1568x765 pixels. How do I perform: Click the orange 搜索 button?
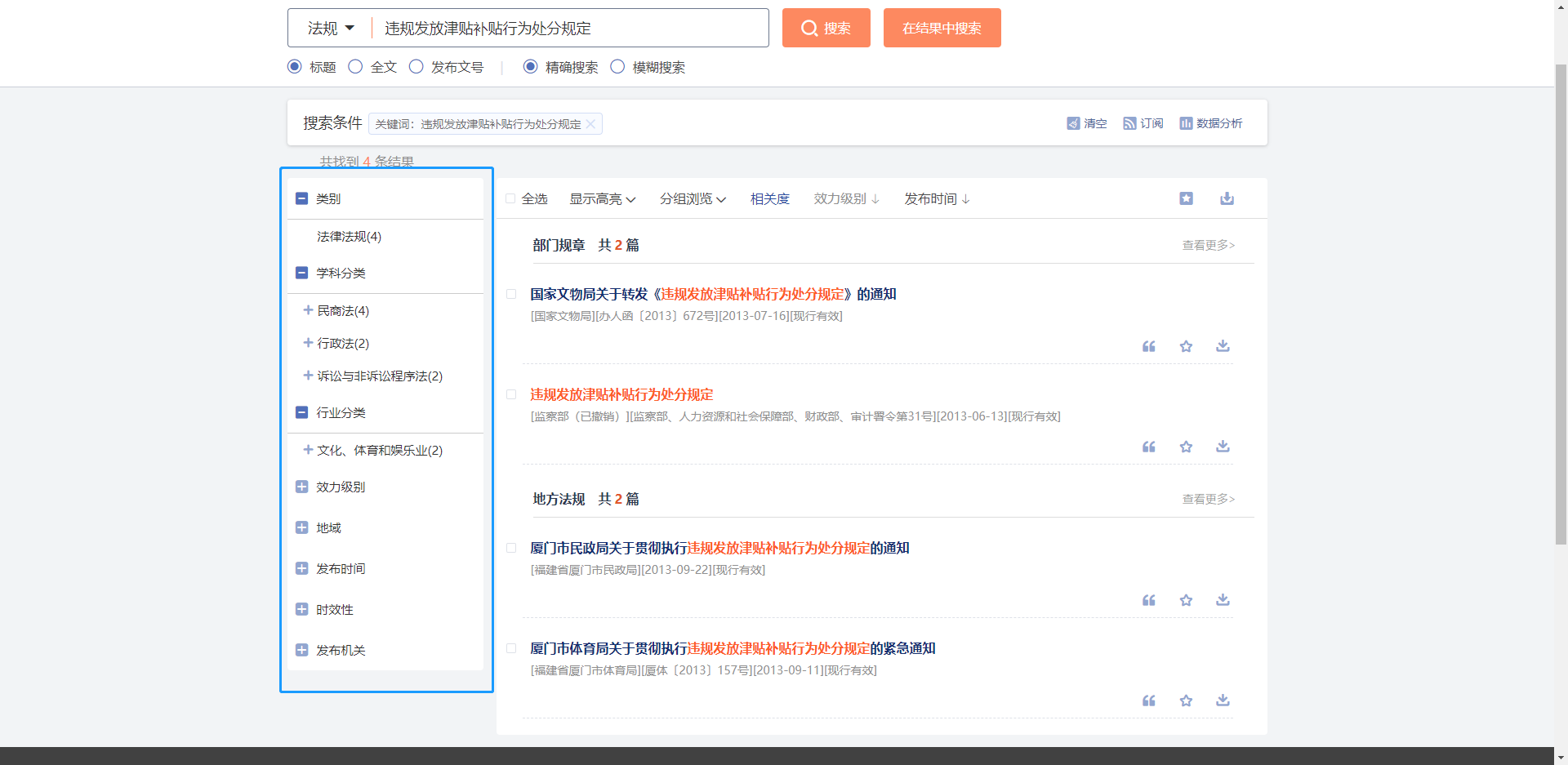coord(826,29)
